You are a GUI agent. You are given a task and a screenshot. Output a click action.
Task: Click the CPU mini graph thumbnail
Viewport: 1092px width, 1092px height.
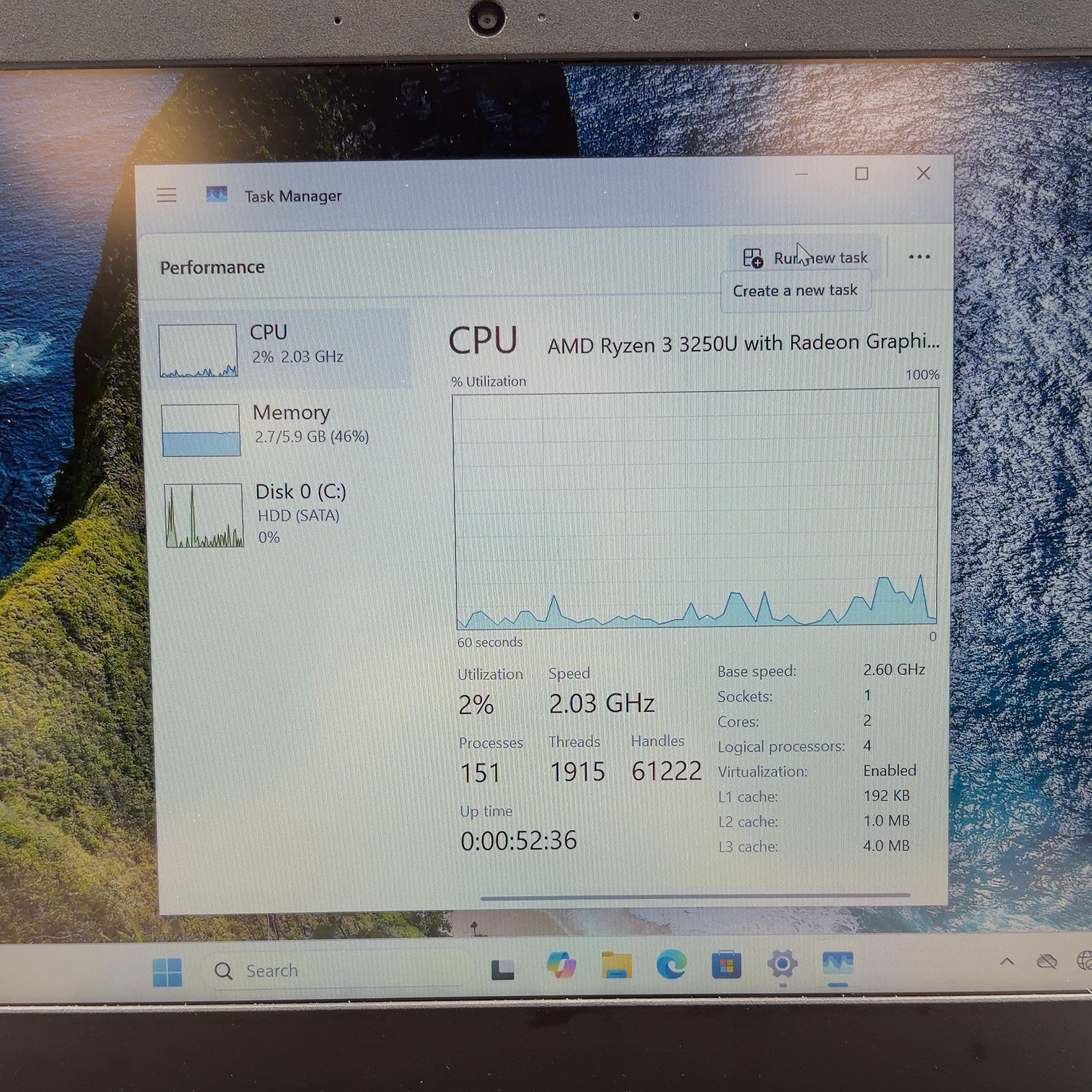(198, 350)
